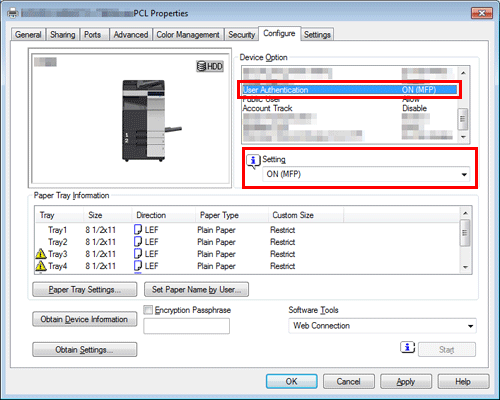
Task: Click the Tray4 warning icon
Action: 41,266
